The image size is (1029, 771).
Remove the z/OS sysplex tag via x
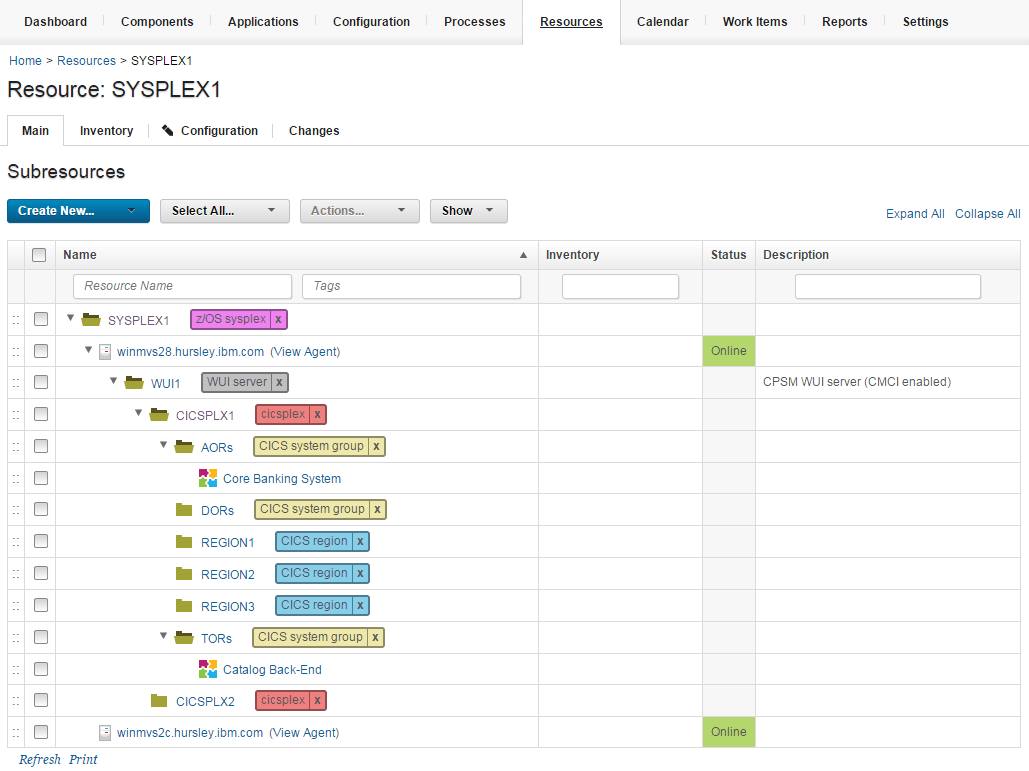click(278, 319)
